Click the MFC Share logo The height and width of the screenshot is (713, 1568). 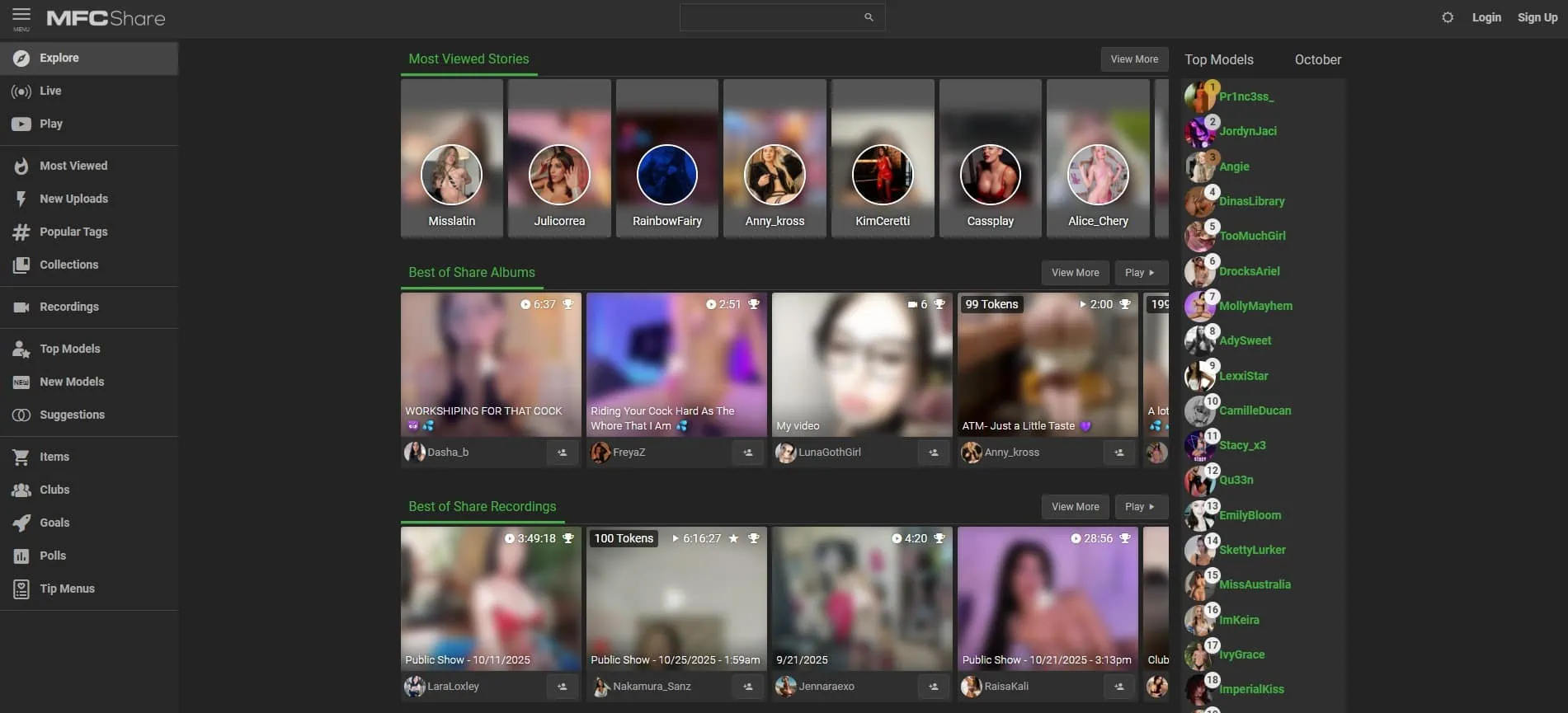[106, 18]
